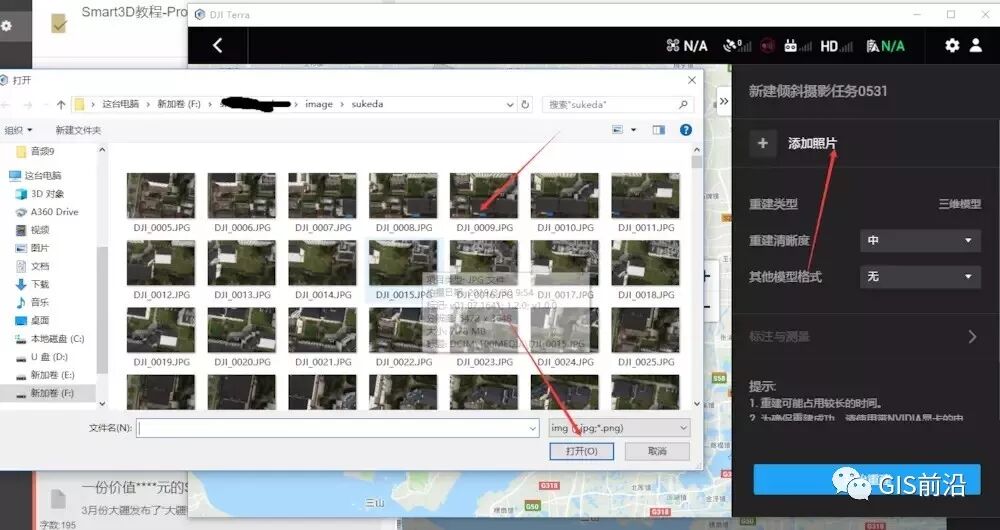Click the plus icon beside 添加照片
The height and width of the screenshot is (530, 1000).
[x=763, y=143]
